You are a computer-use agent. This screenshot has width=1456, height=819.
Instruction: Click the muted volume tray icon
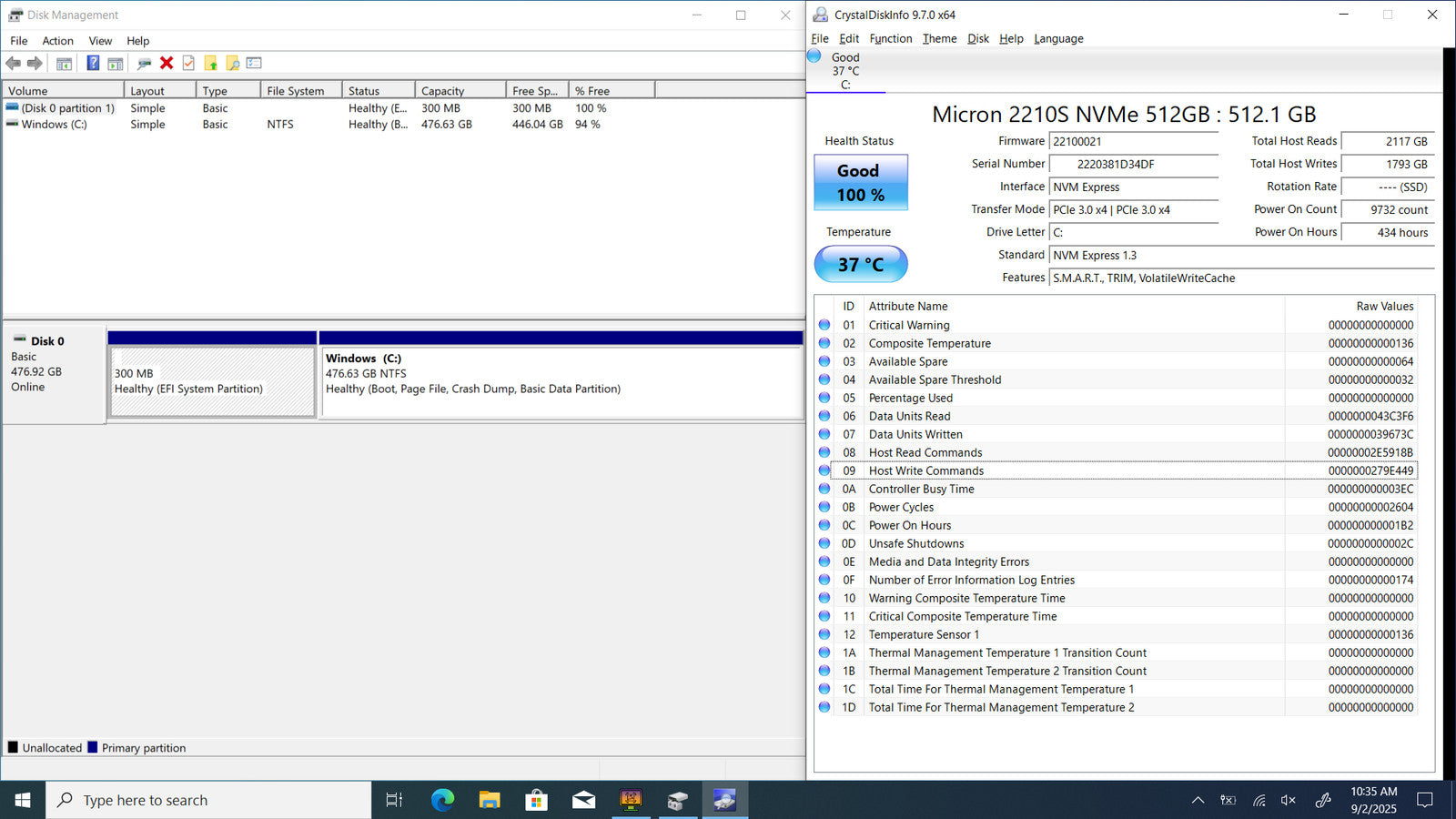click(1289, 800)
